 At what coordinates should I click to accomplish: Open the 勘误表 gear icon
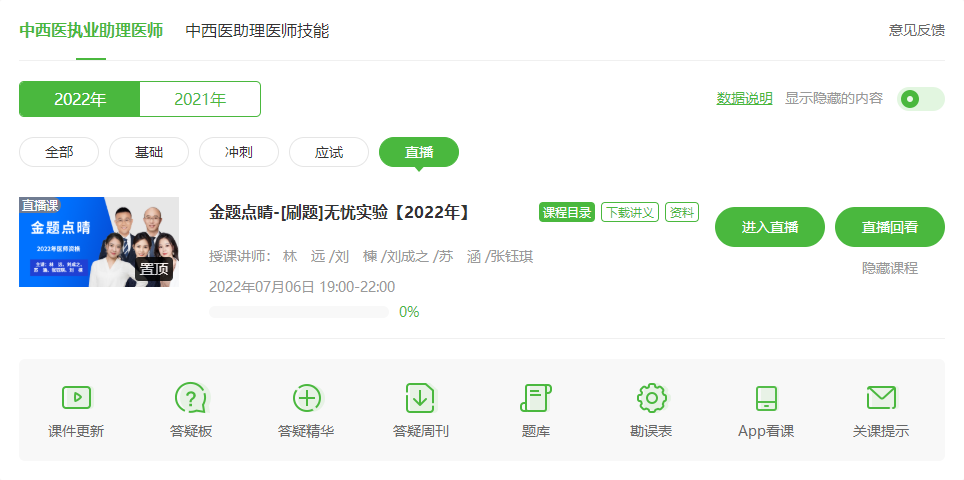[x=651, y=398]
